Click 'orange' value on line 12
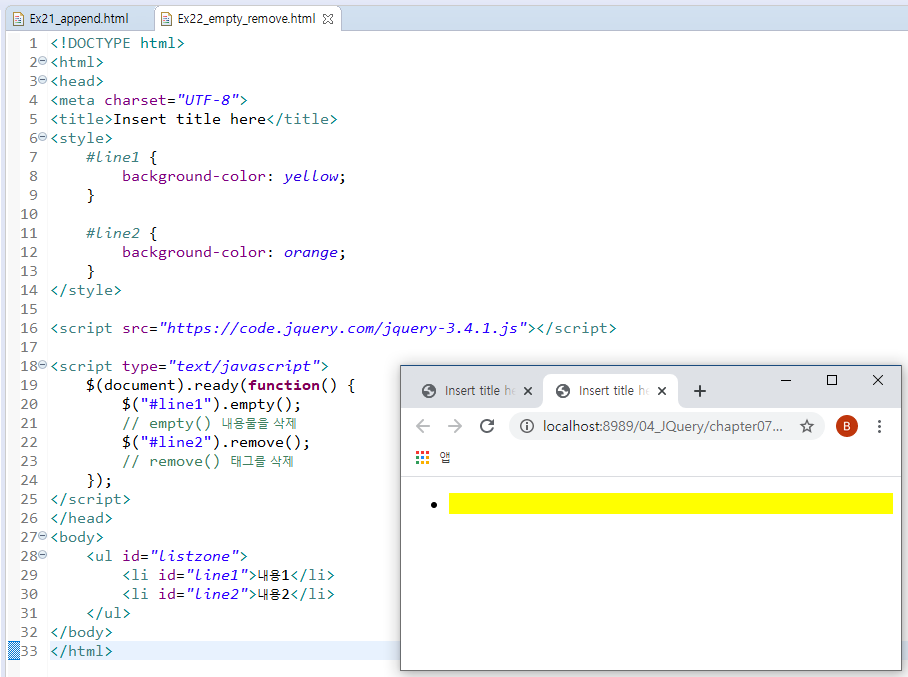 (x=311, y=252)
